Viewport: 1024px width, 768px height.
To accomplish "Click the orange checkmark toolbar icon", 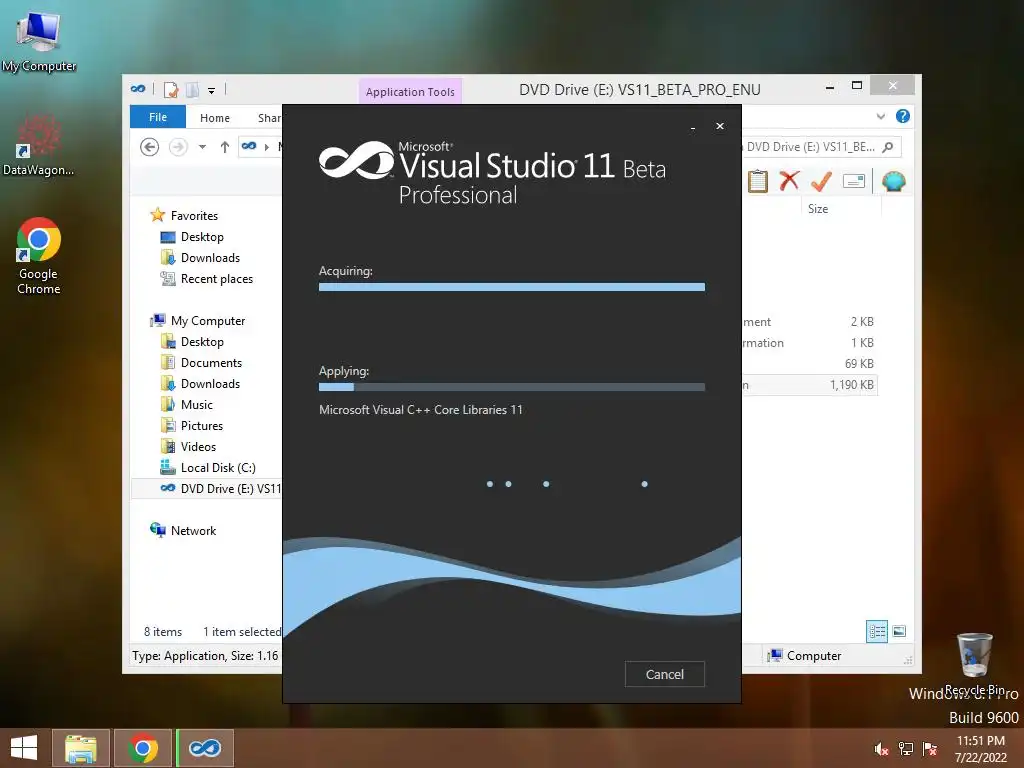I will tap(821, 181).
